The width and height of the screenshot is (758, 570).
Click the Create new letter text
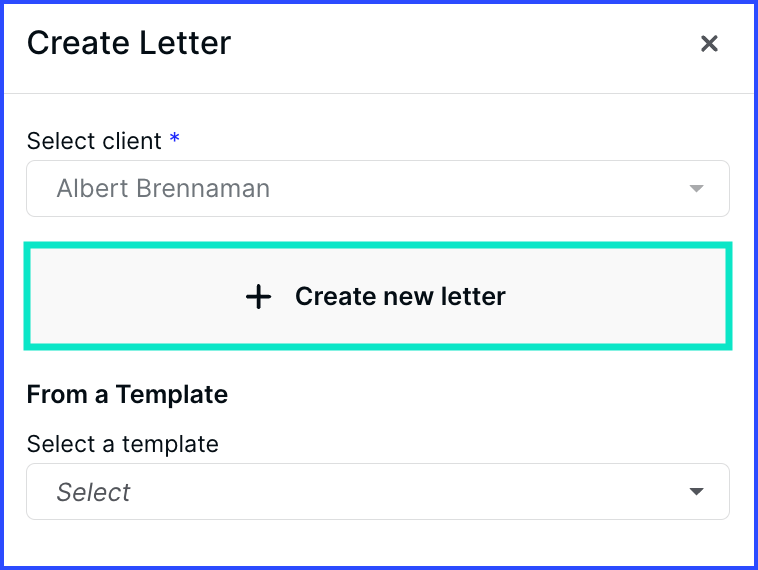pos(400,297)
